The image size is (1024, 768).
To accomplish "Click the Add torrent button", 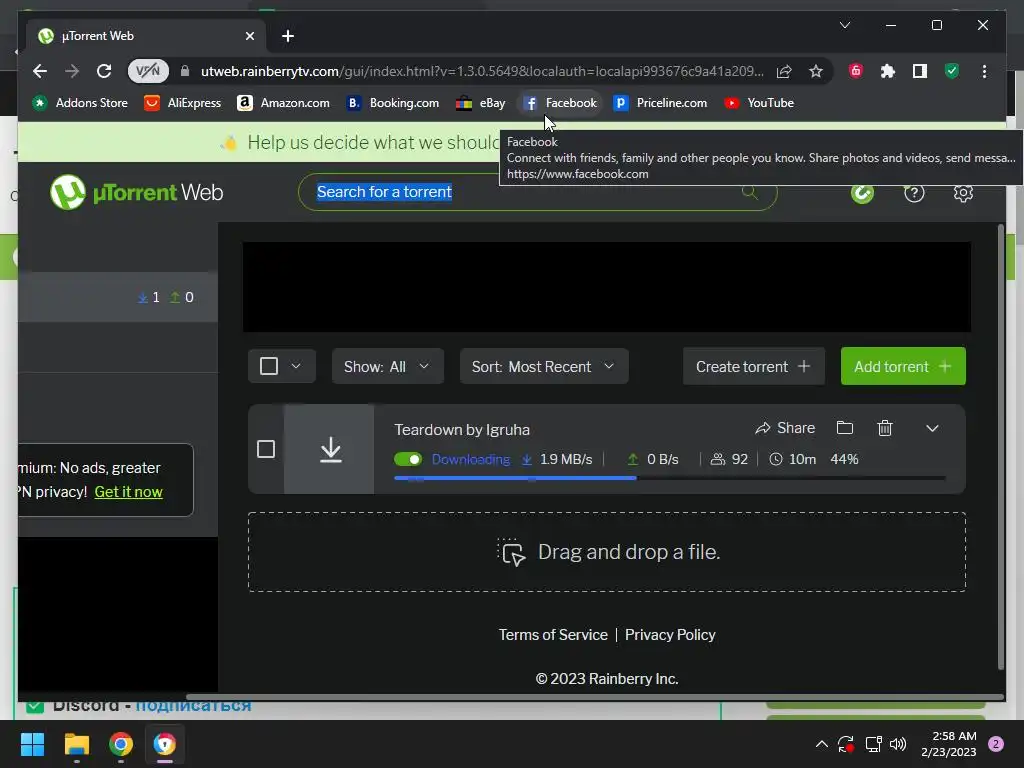I will [x=903, y=366].
